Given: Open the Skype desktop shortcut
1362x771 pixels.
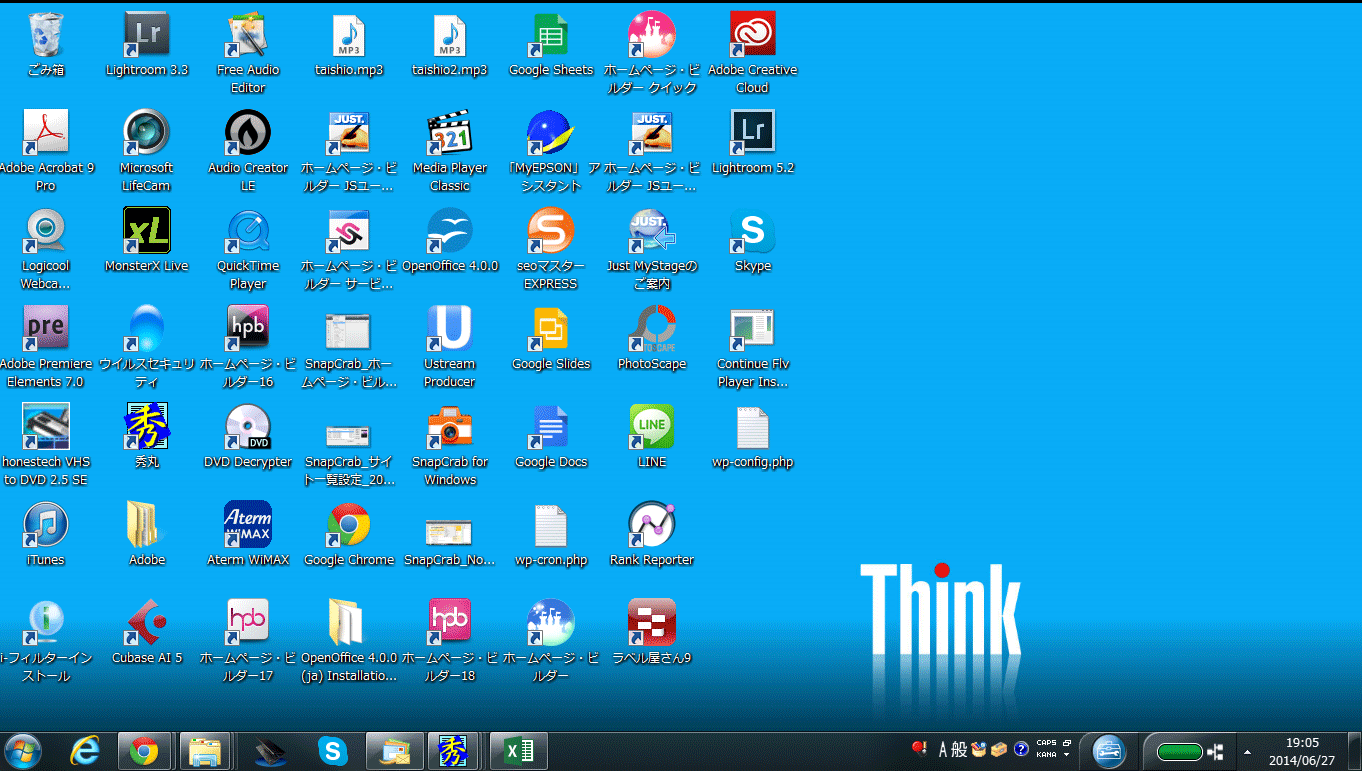Looking at the screenshot, I should pos(753,241).
